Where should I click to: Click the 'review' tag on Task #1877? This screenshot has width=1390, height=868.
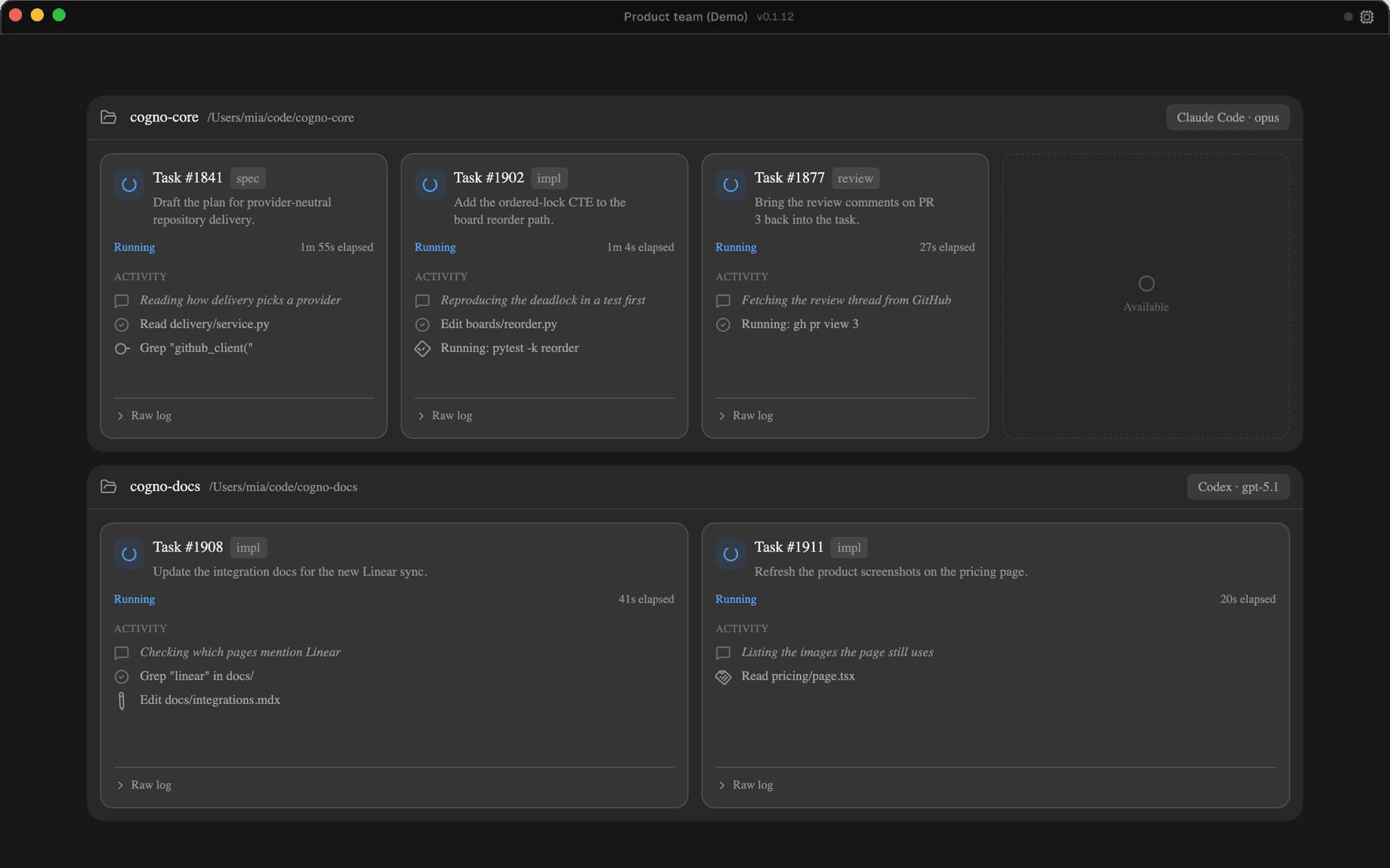[855, 178]
